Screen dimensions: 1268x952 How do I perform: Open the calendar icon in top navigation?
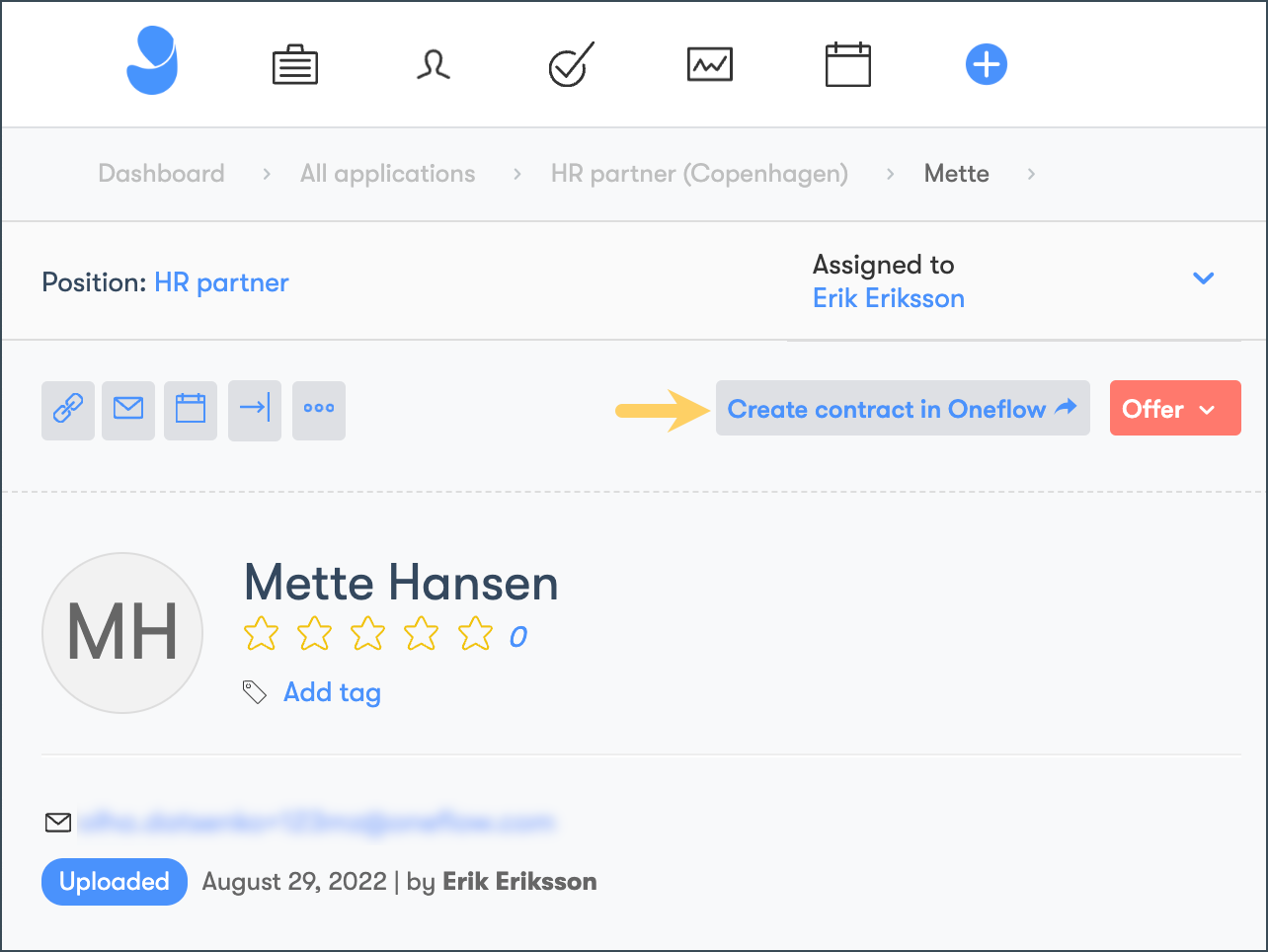click(x=848, y=64)
